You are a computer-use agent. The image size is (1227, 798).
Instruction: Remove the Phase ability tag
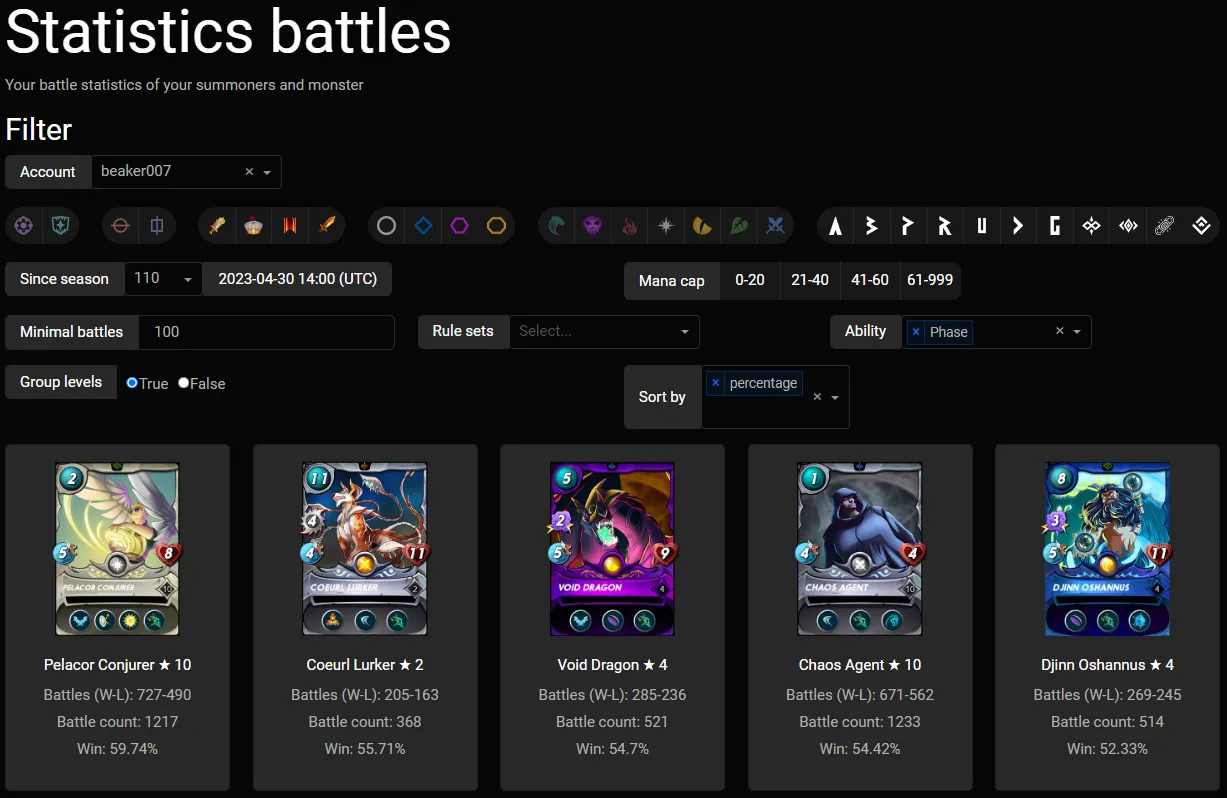tap(916, 332)
